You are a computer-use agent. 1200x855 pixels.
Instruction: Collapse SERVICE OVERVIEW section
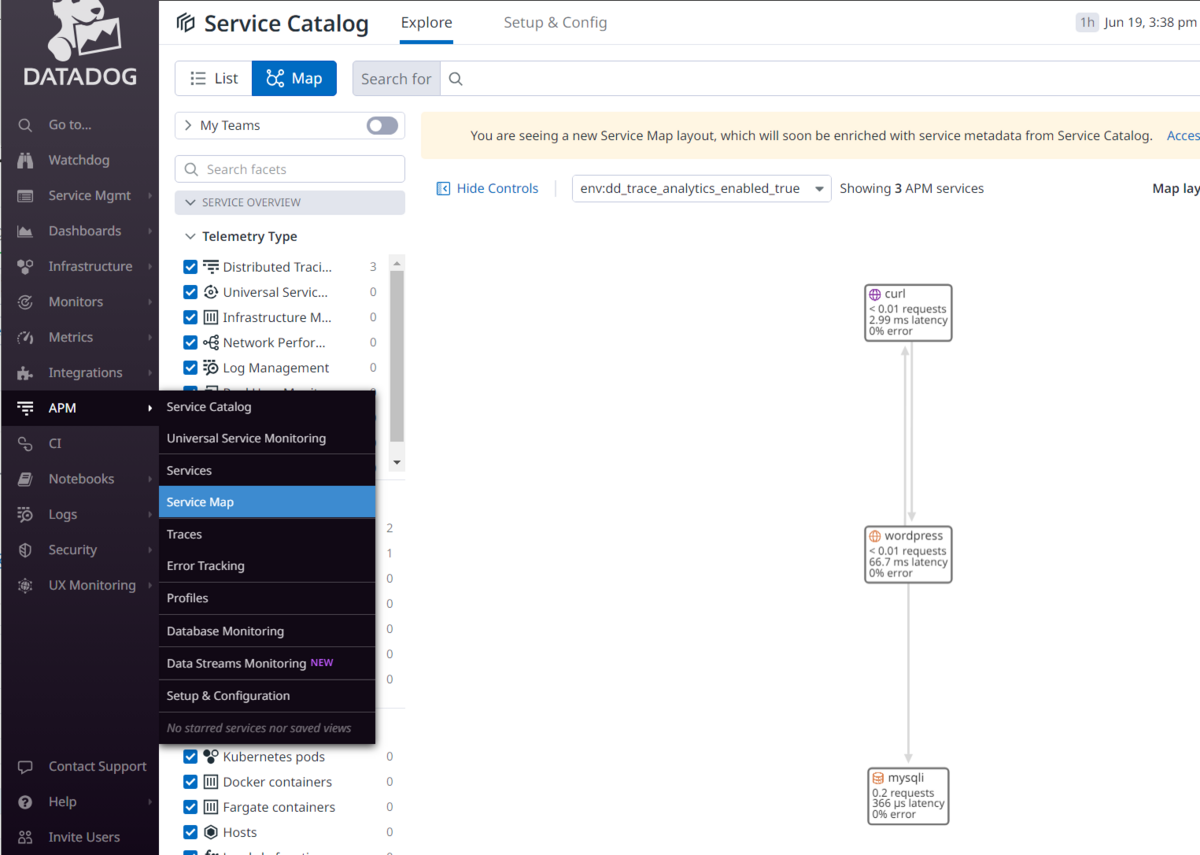(290, 202)
